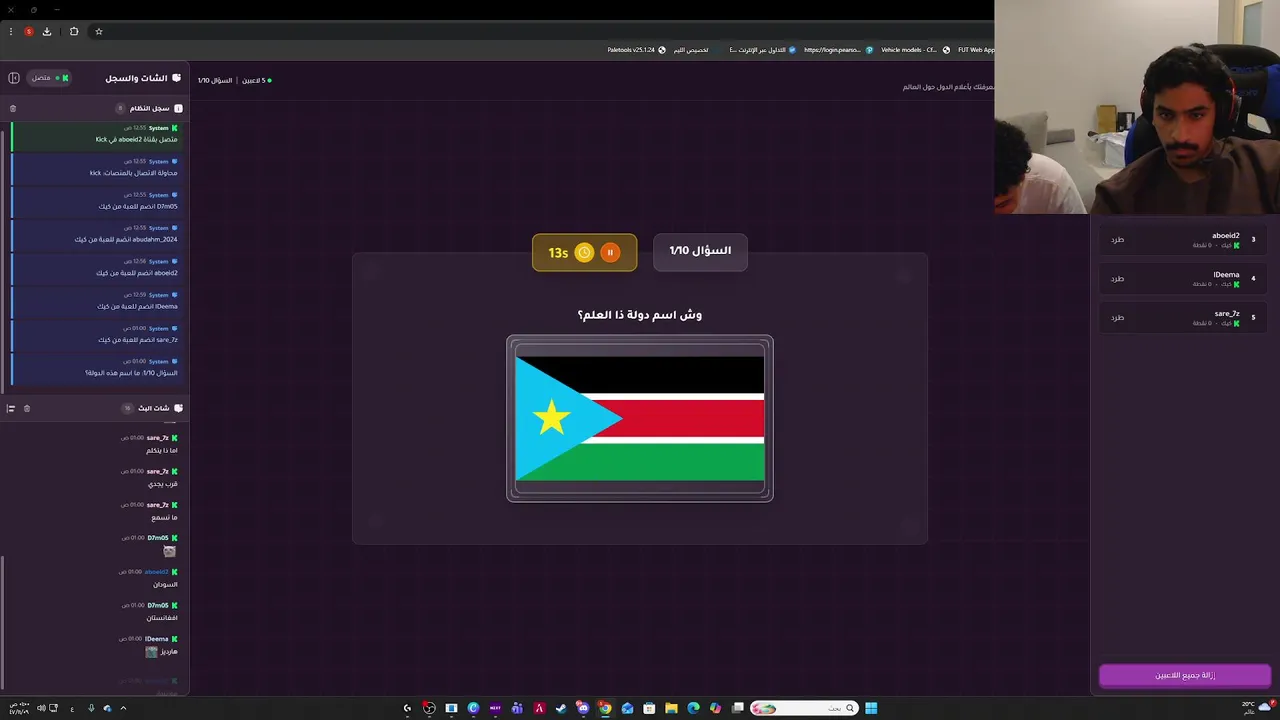Kick player IDeema with طرد
Screen dimensions: 1280x720
[1118, 279]
